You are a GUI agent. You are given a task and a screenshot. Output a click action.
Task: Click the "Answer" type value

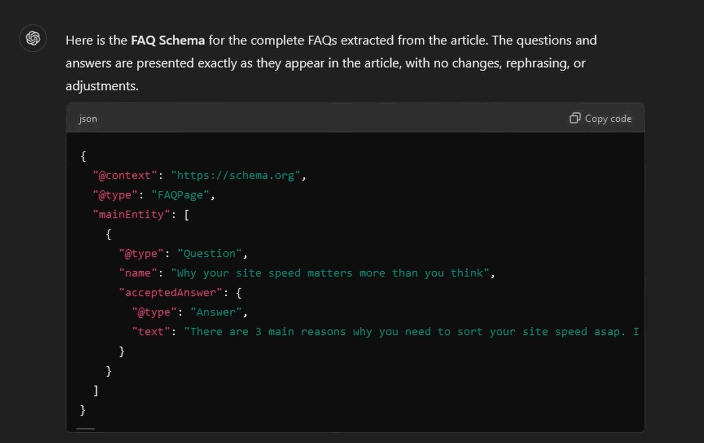[x=216, y=312]
